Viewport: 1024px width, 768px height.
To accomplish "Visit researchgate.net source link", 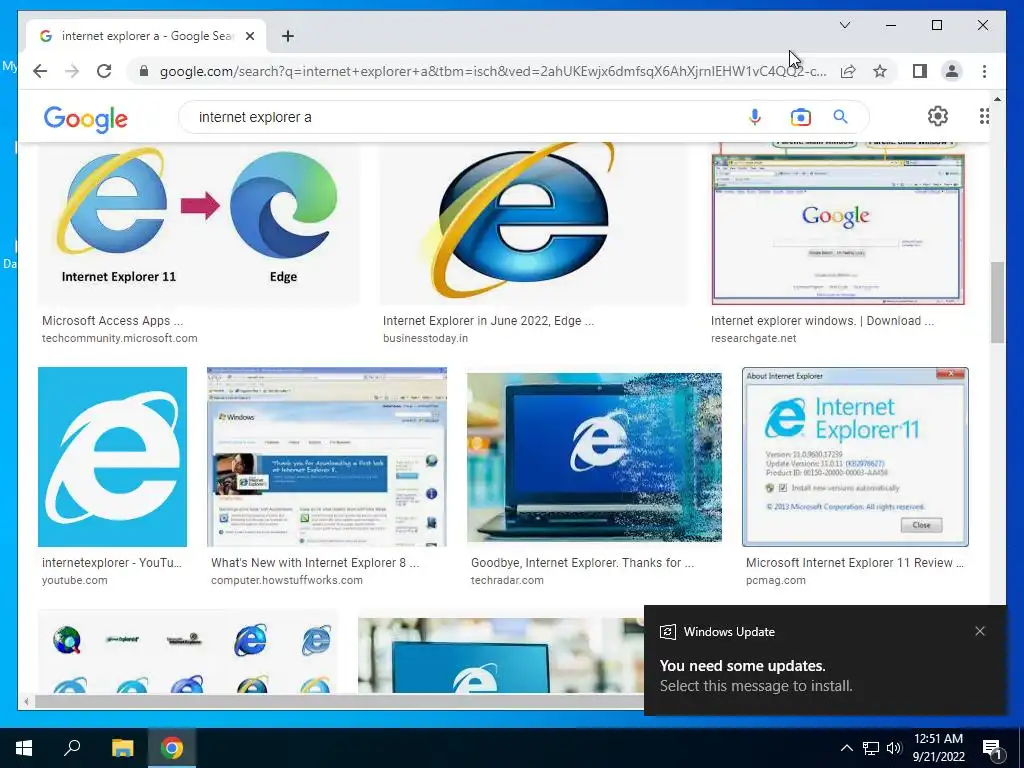I will pyautogui.click(x=753, y=338).
